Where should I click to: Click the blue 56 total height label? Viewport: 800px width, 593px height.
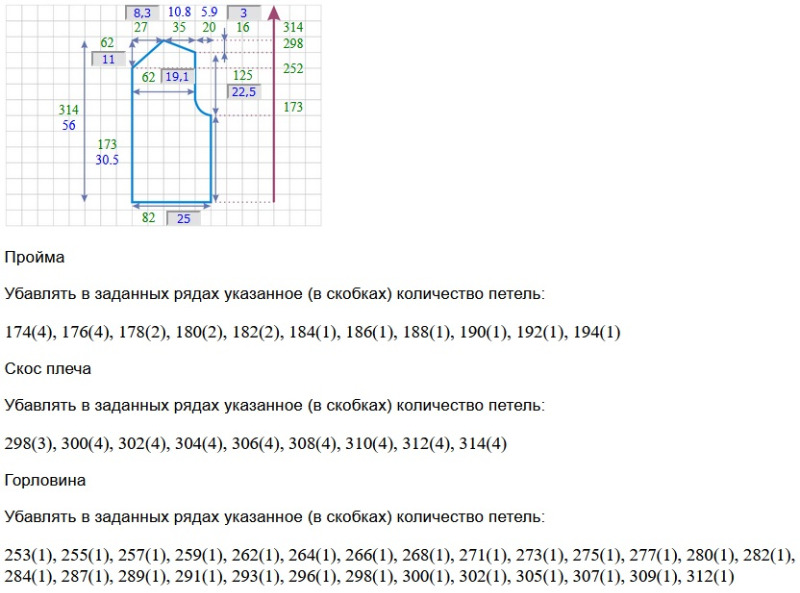[69, 125]
